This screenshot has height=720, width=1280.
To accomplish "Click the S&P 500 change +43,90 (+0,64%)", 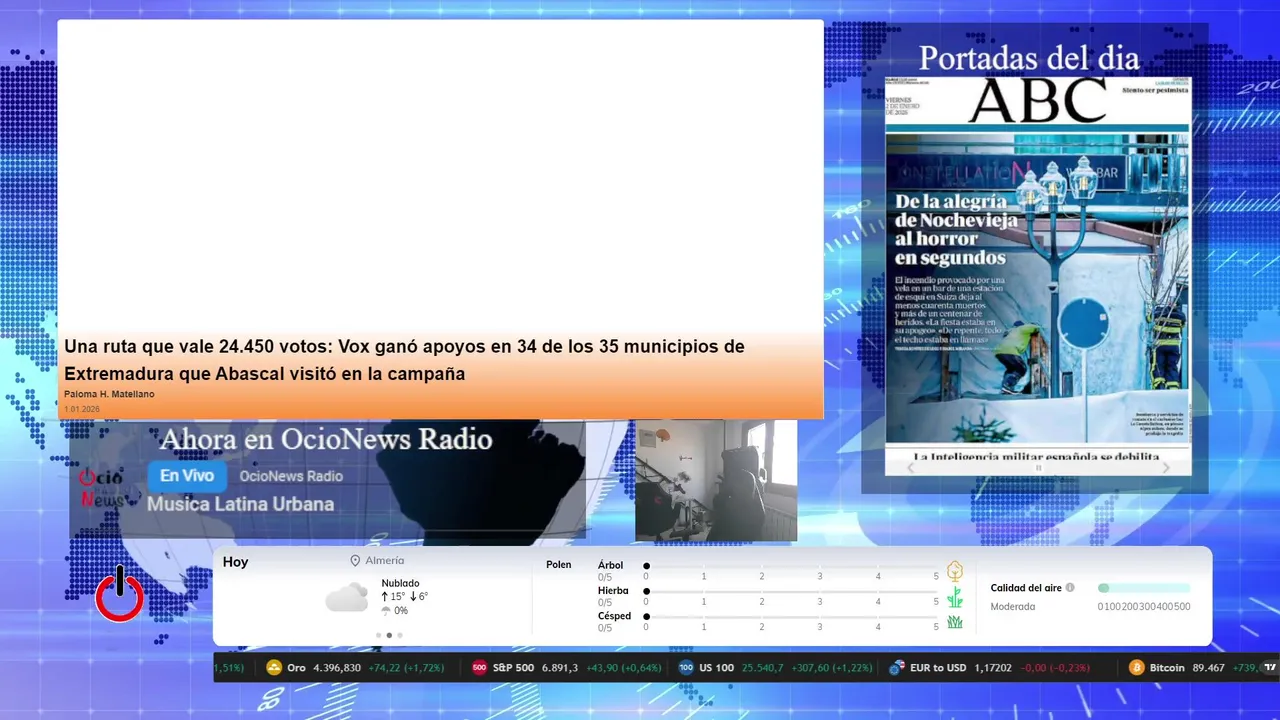I will pyautogui.click(x=624, y=668).
